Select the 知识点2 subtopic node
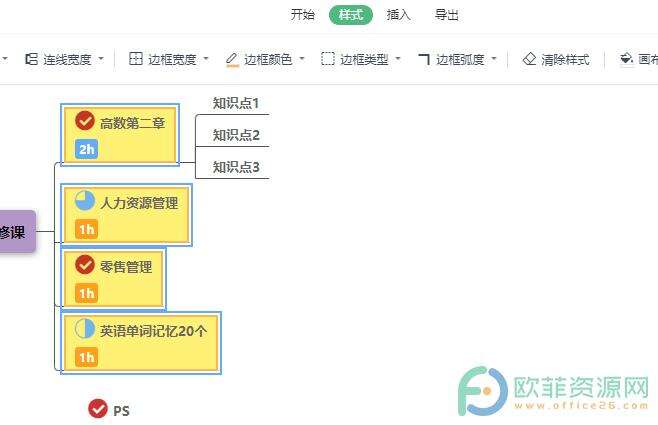The image size is (658, 425). 236,135
